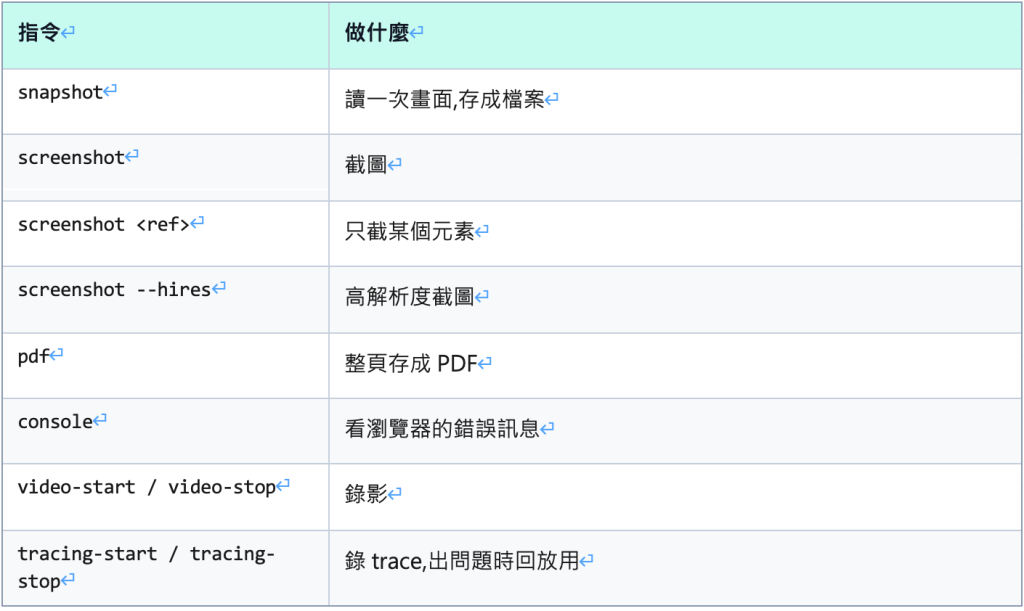Click the tracing-start / tracing-stop cell

(165, 568)
